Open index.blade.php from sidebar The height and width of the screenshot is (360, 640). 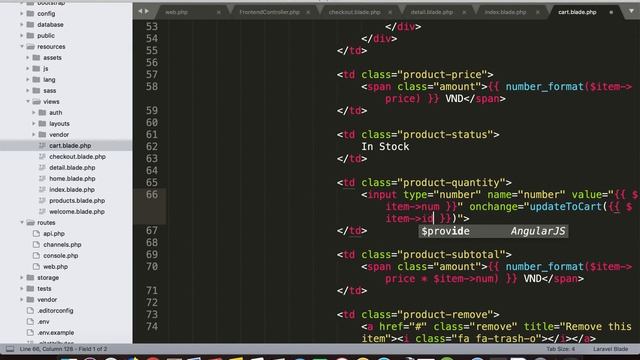point(72,190)
